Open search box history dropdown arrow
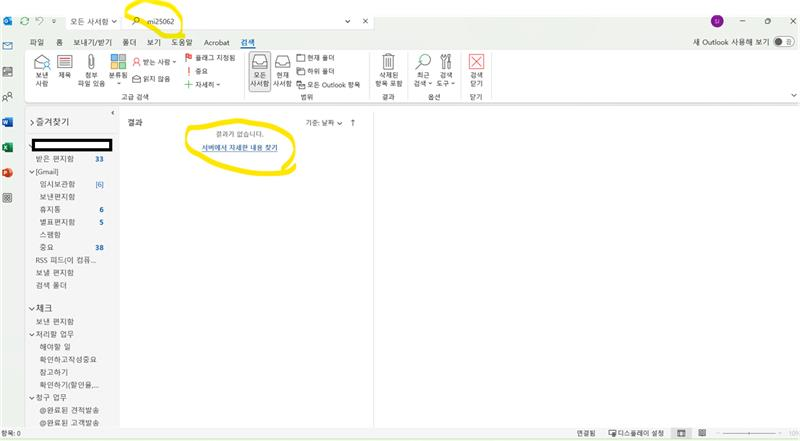This screenshot has height=441, width=800. click(x=347, y=21)
